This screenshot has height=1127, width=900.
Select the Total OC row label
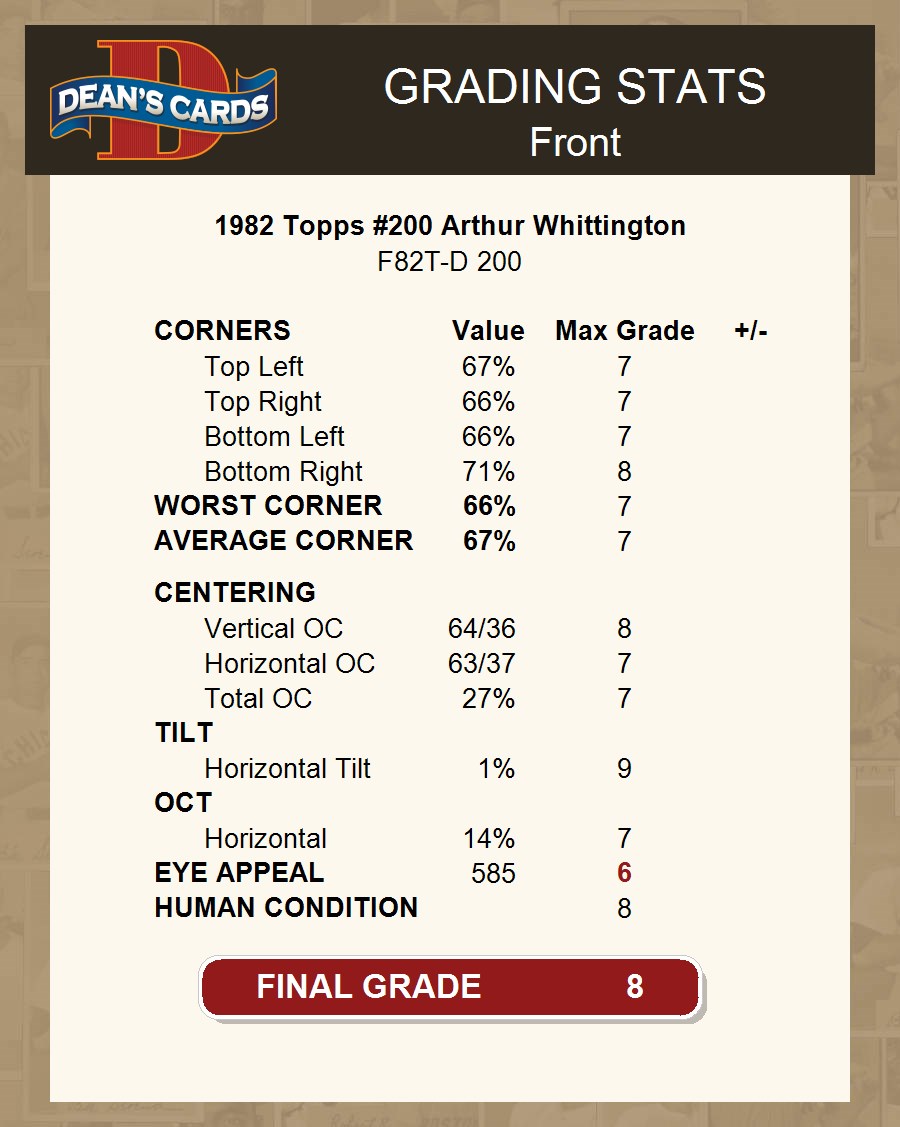[258, 699]
